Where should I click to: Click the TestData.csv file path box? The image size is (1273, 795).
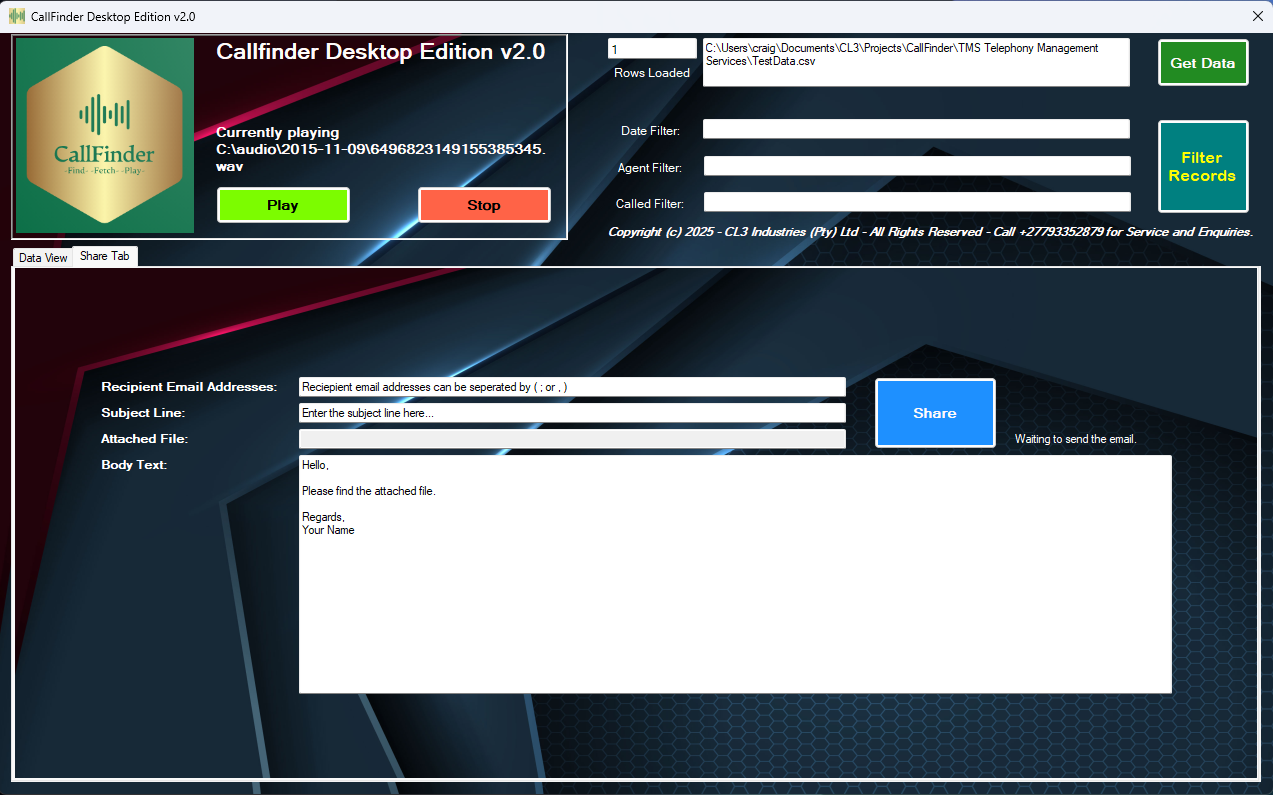(915, 61)
